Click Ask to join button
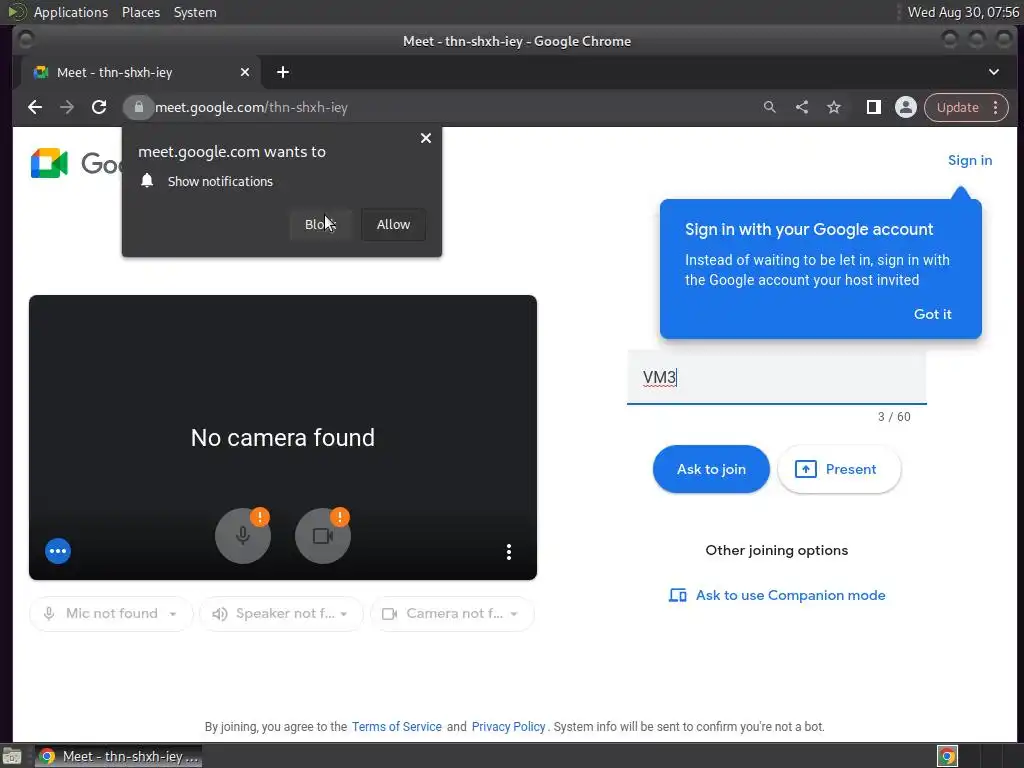The image size is (1024, 768). click(x=711, y=469)
